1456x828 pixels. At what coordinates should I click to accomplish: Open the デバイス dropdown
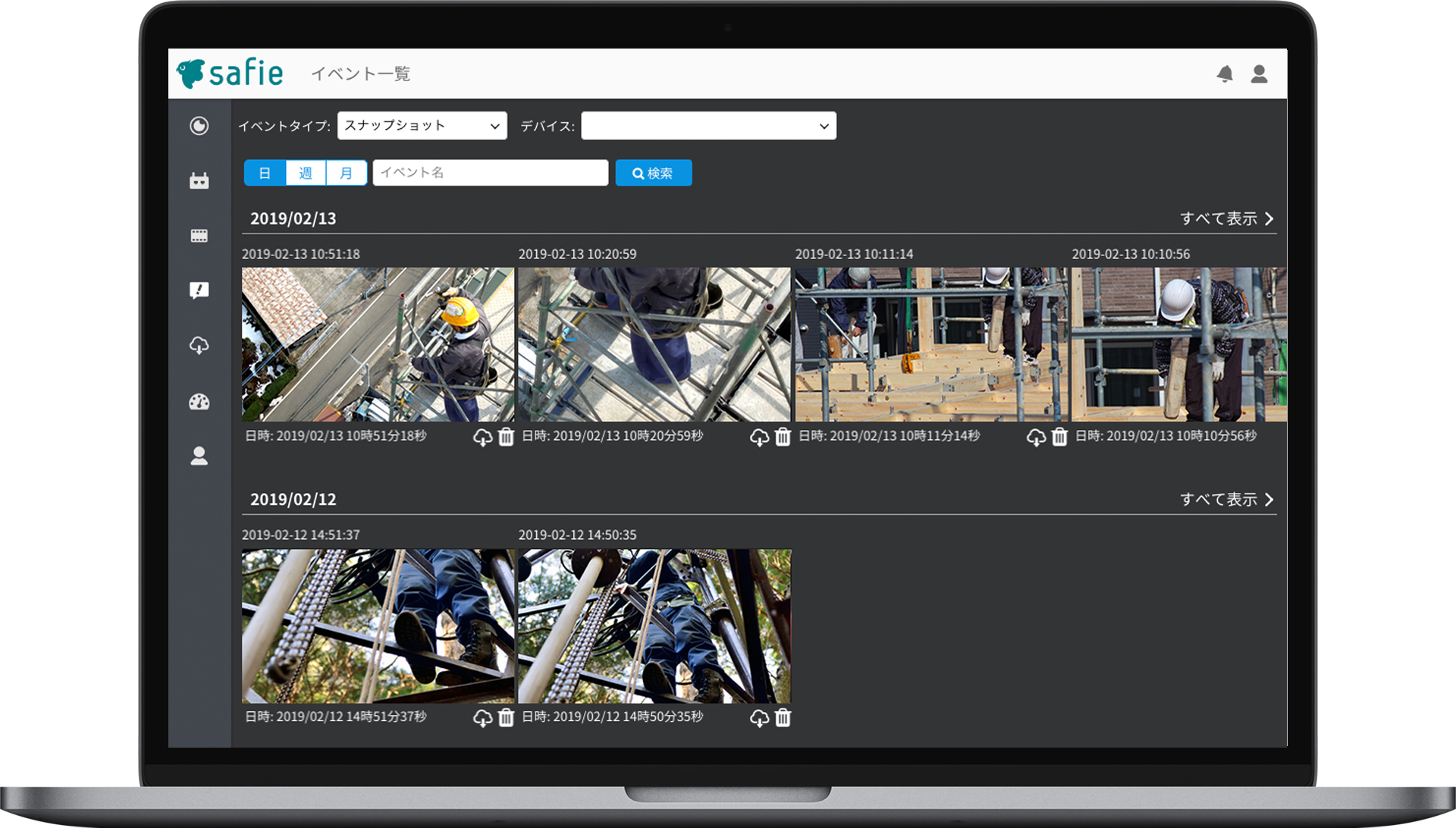708,126
